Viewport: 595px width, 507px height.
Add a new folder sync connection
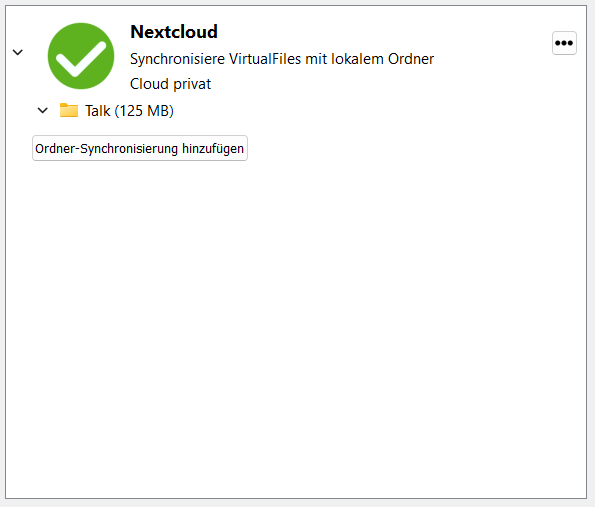(x=140, y=148)
